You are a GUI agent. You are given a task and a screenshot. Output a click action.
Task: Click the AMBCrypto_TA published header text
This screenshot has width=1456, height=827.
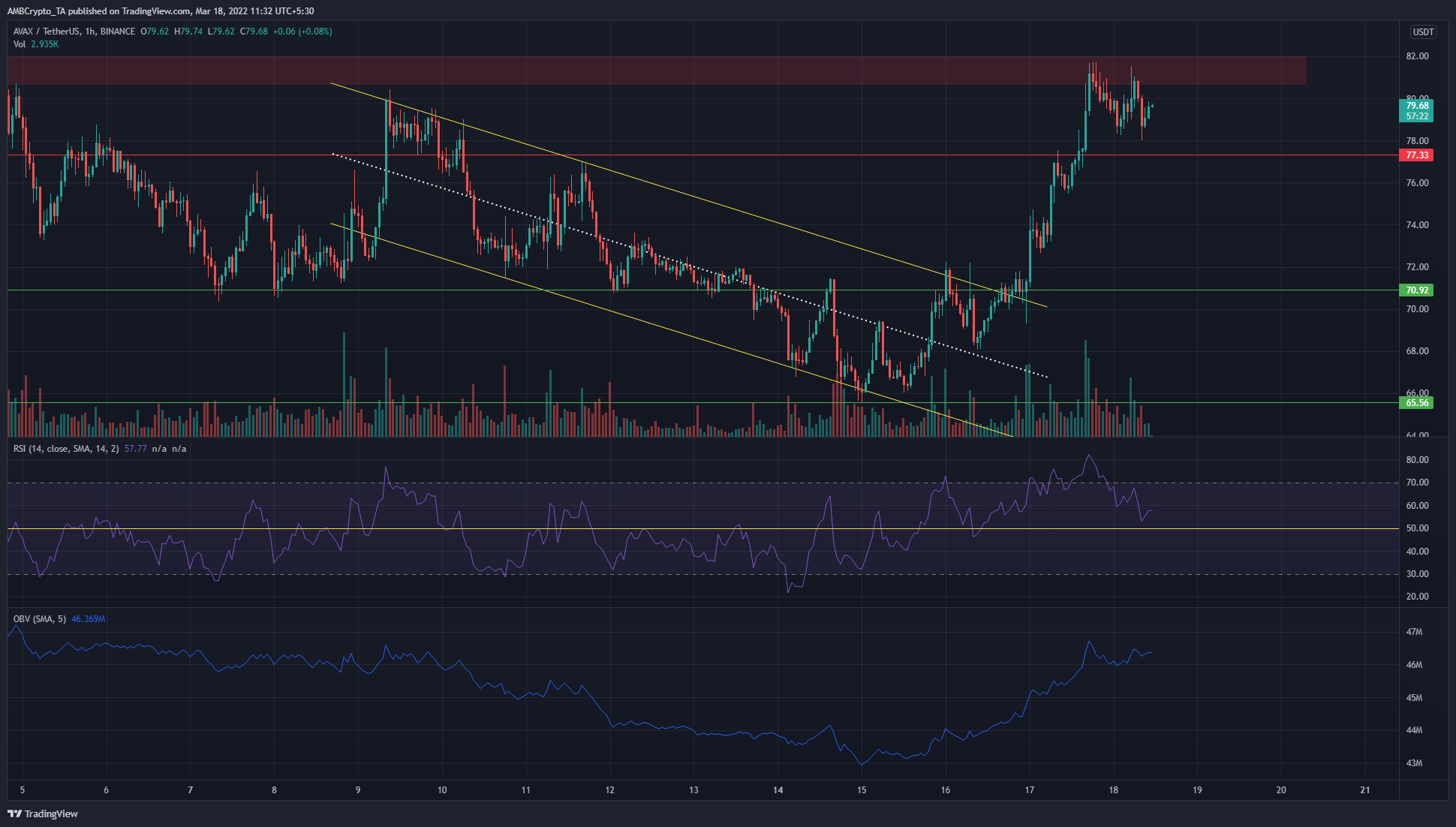click(x=161, y=11)
